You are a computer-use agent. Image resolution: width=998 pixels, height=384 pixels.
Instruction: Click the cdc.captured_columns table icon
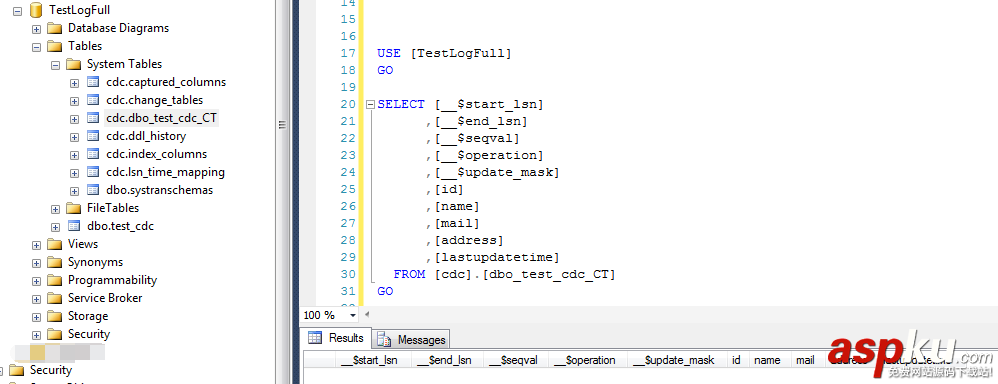93,82
